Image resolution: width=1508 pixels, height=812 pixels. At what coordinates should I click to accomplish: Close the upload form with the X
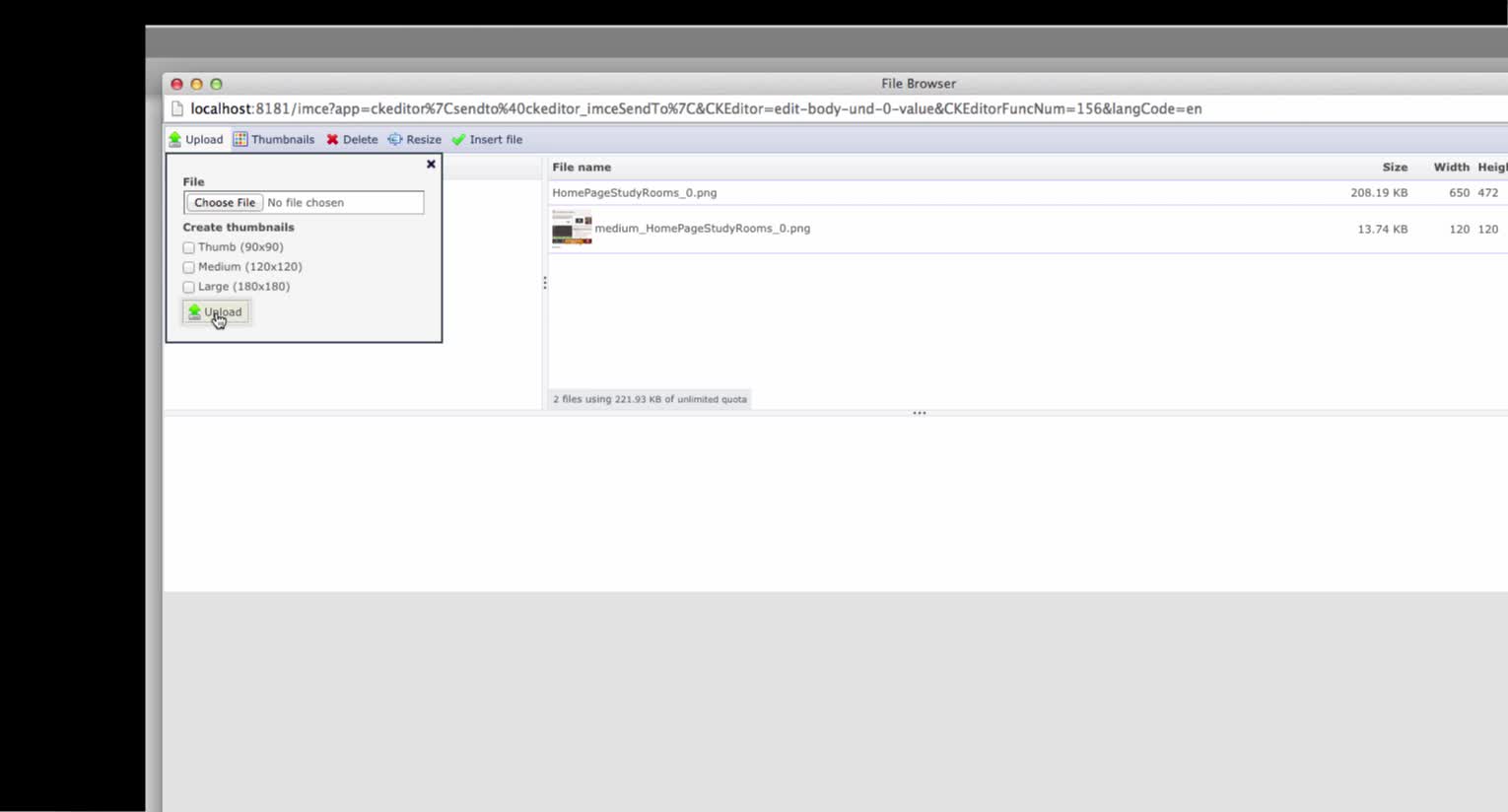tap(431, 165)
